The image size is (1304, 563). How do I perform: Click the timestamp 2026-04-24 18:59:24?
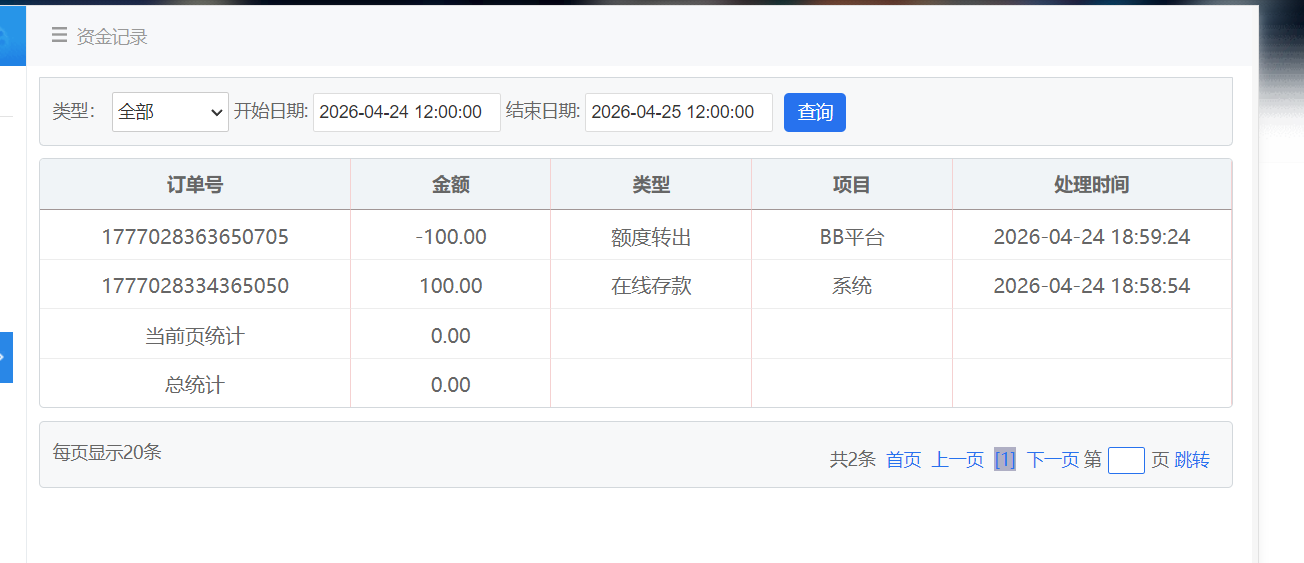click(1092, 237)
